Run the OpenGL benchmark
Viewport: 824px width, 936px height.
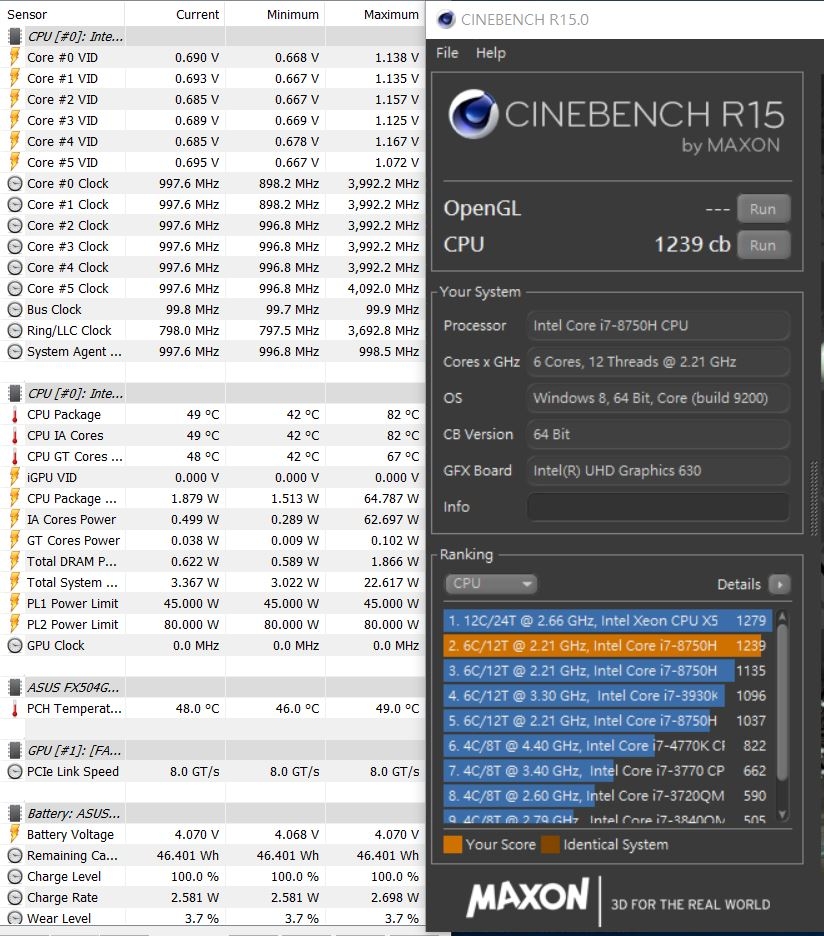point(763,209)
